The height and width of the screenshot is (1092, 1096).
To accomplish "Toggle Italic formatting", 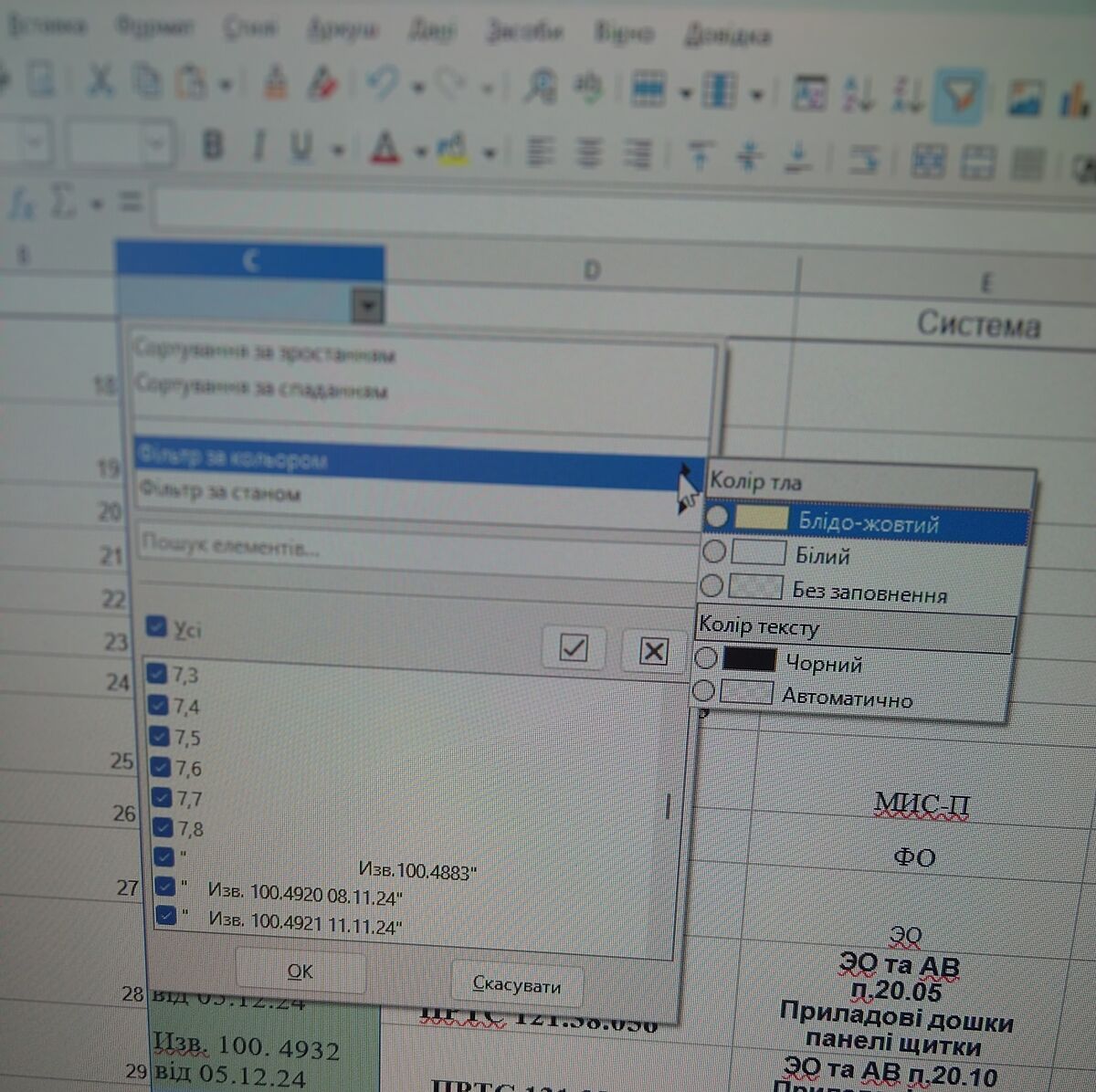I will (x=258, y=146).
